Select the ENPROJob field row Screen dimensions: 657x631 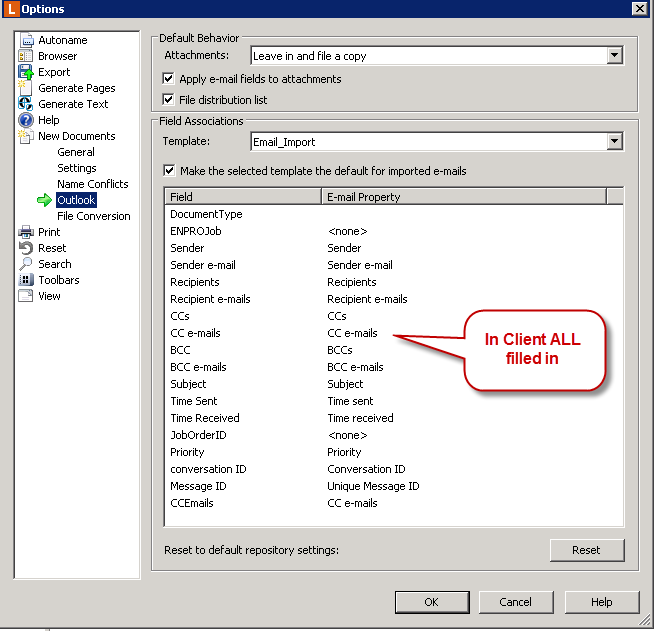tap(196, 231)
